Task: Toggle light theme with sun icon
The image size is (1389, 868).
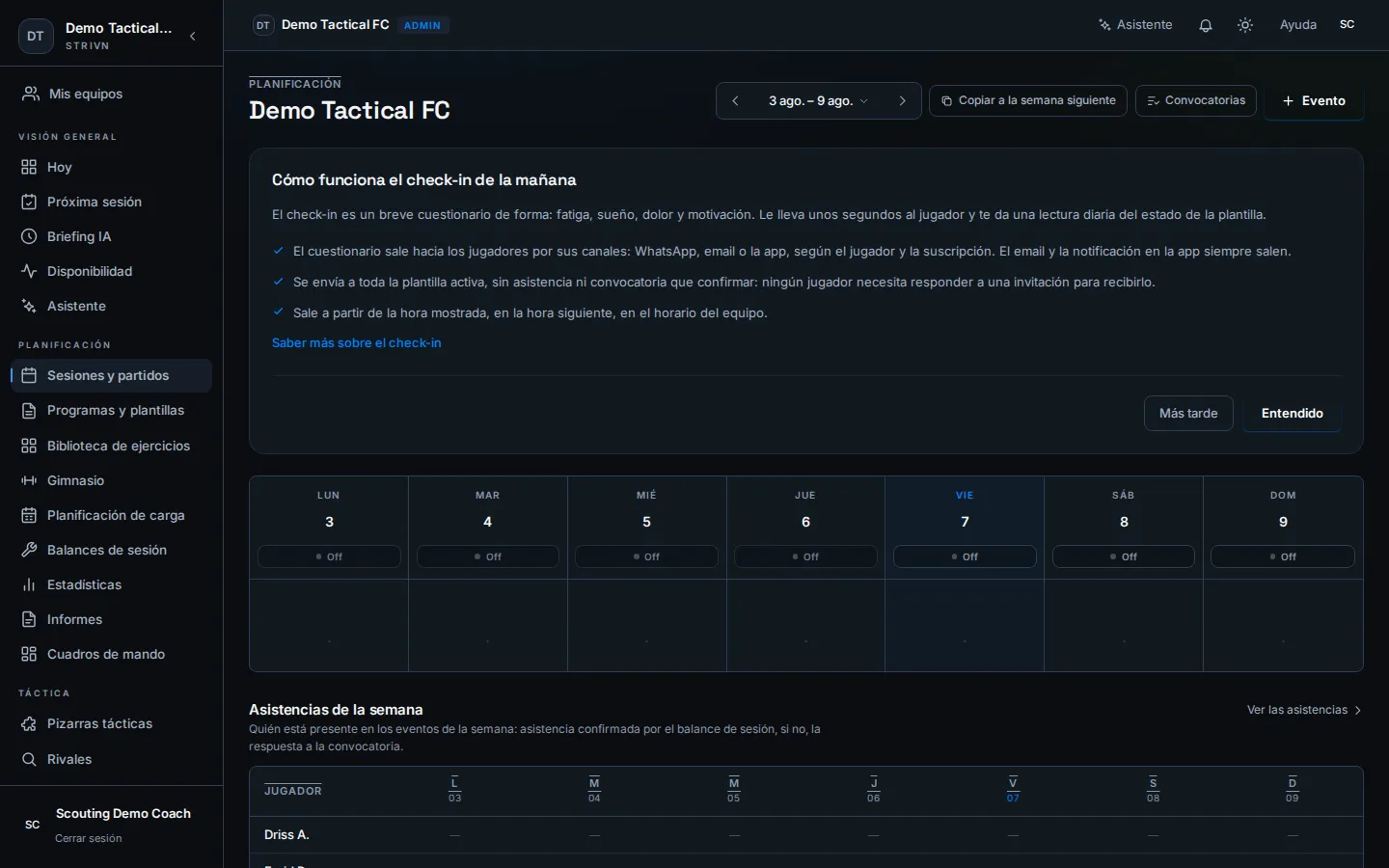Action: tap(1245, 25)
